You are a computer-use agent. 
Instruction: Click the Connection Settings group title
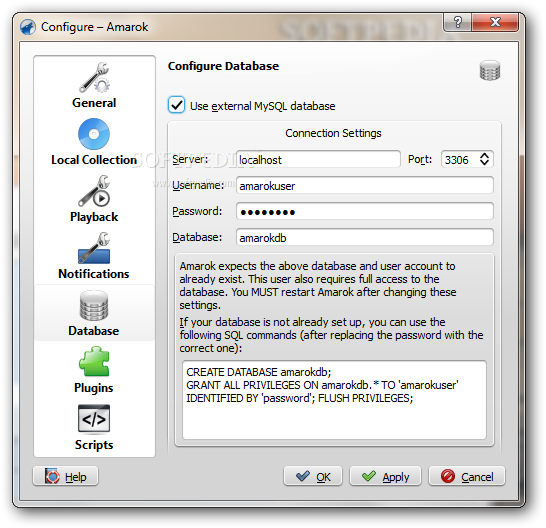(333, 133)
